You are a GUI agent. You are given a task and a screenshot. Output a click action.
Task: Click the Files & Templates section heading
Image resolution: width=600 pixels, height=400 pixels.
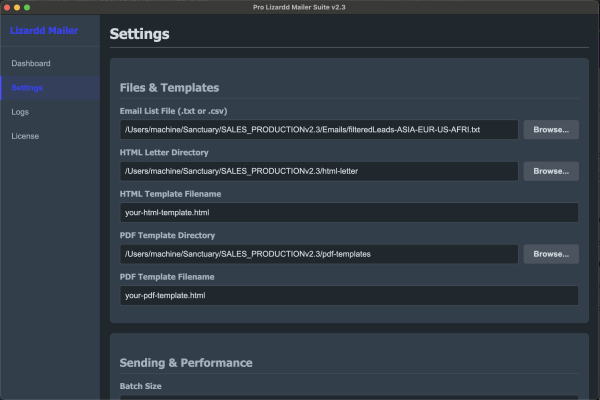(x=169, y=88)
